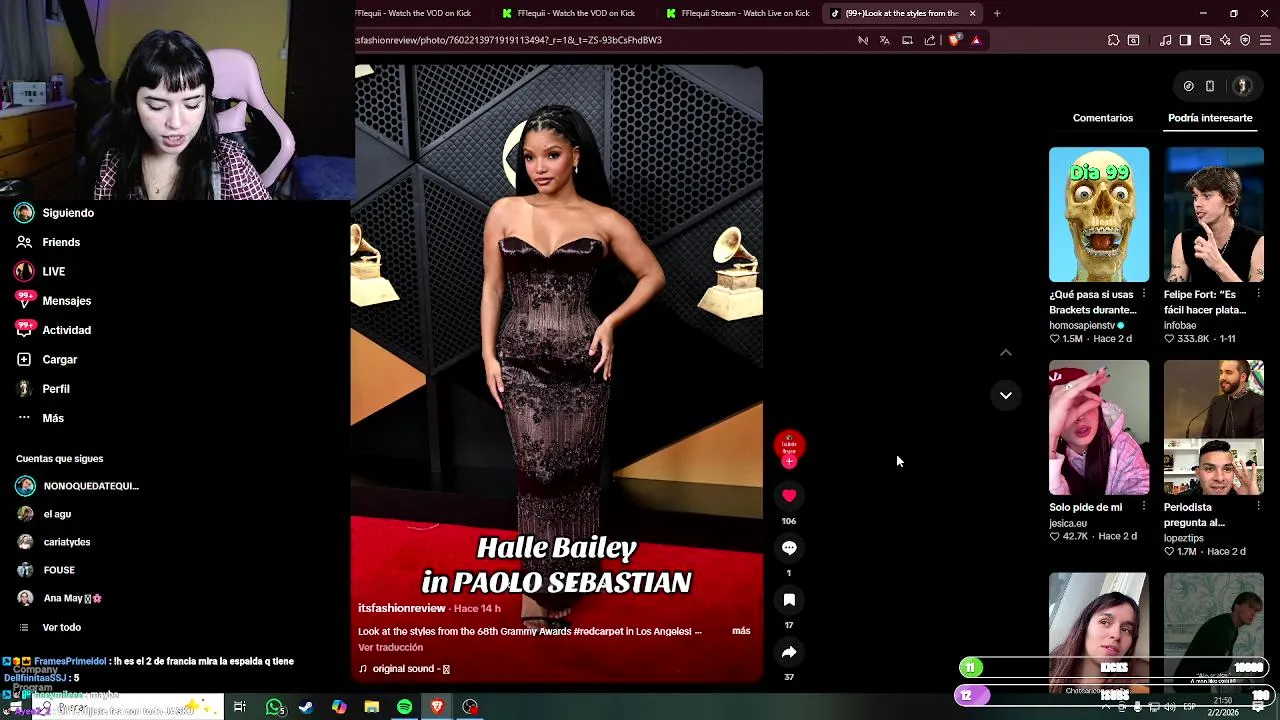
Task: Go to the previous post with up chevron
Action: (x=1006, y=353)
